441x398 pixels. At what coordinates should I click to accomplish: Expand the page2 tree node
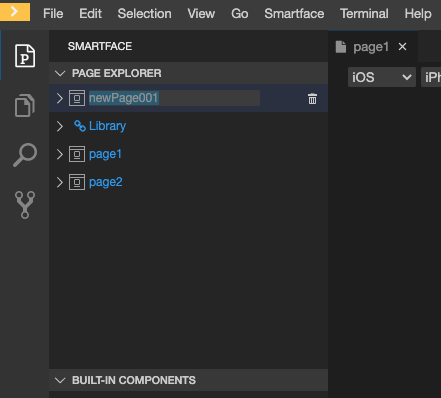pos(60,182)
